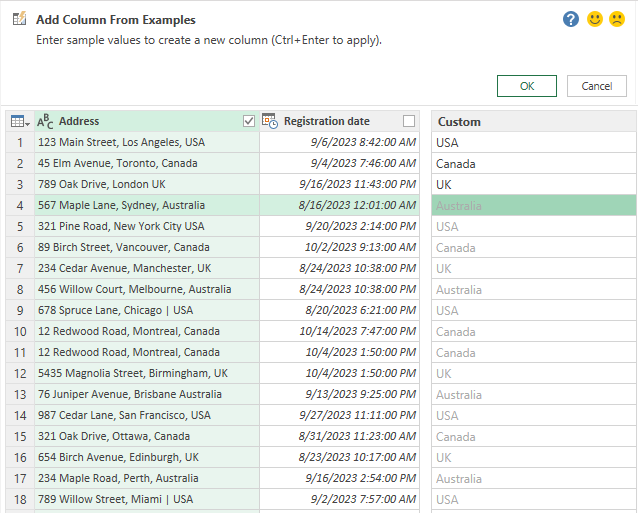Select '5435 Magnolia Street, Birmingham, UK' cell

(147, 373)
